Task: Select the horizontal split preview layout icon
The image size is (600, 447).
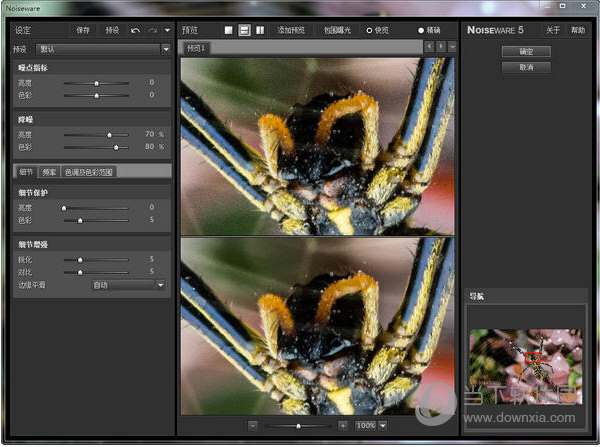Action: 245,30
